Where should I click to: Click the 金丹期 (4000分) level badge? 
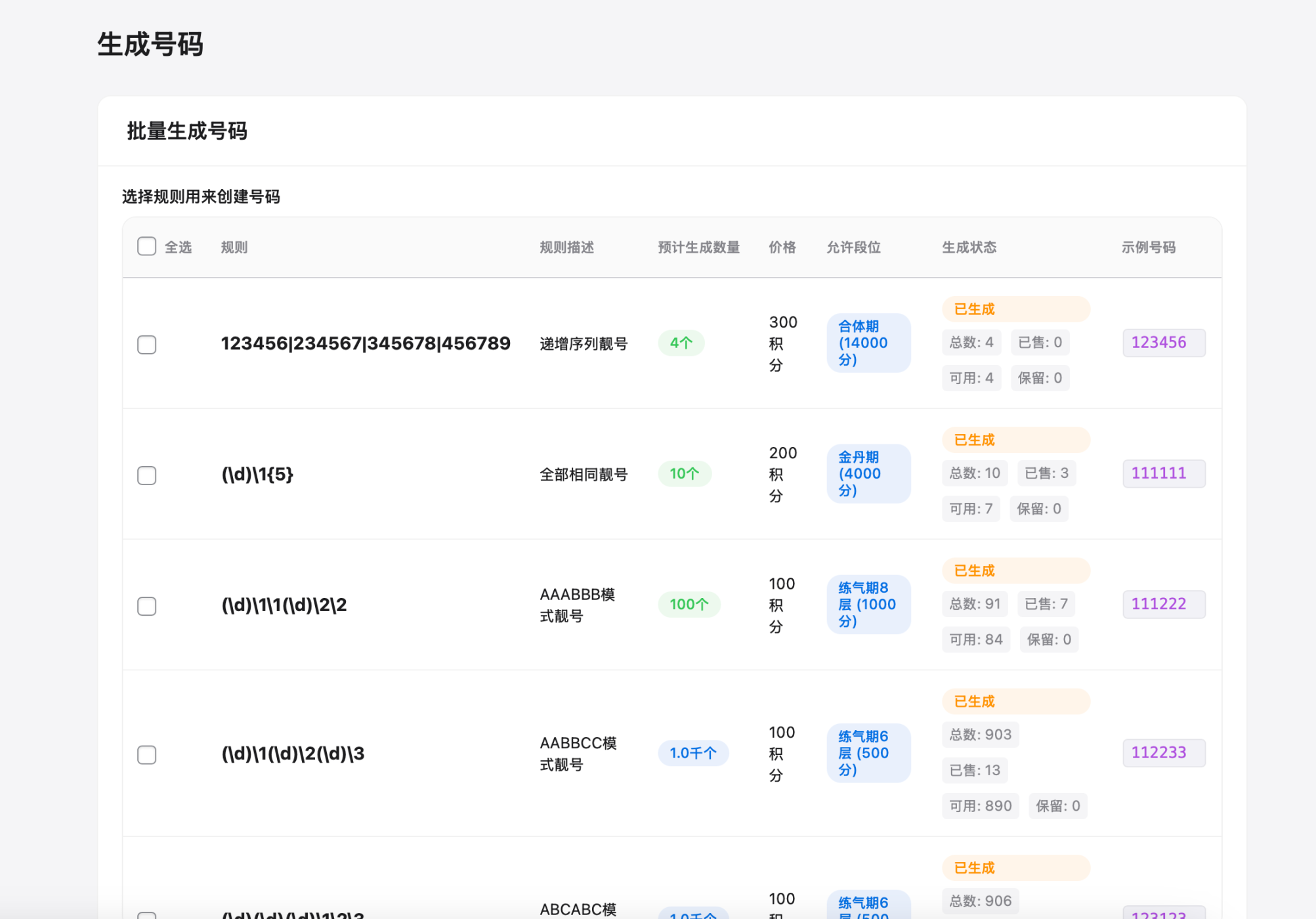pyautogui.click(x=868, y=473)
